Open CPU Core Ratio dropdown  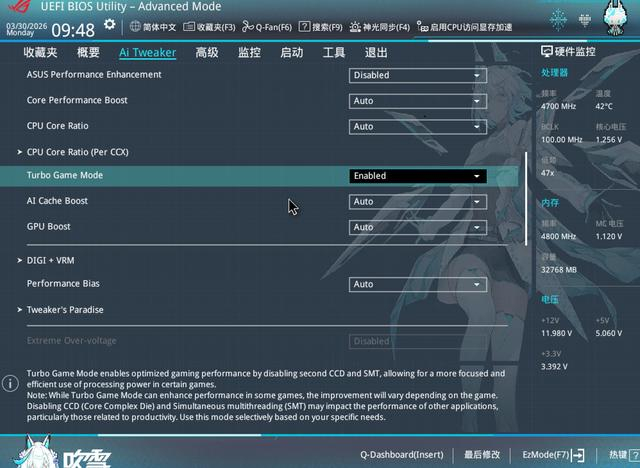tap(418, 127)
